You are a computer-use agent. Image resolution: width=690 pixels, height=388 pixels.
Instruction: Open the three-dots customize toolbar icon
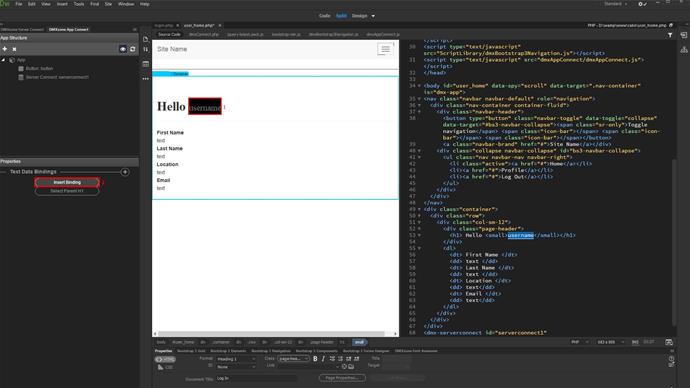[146, 79]
